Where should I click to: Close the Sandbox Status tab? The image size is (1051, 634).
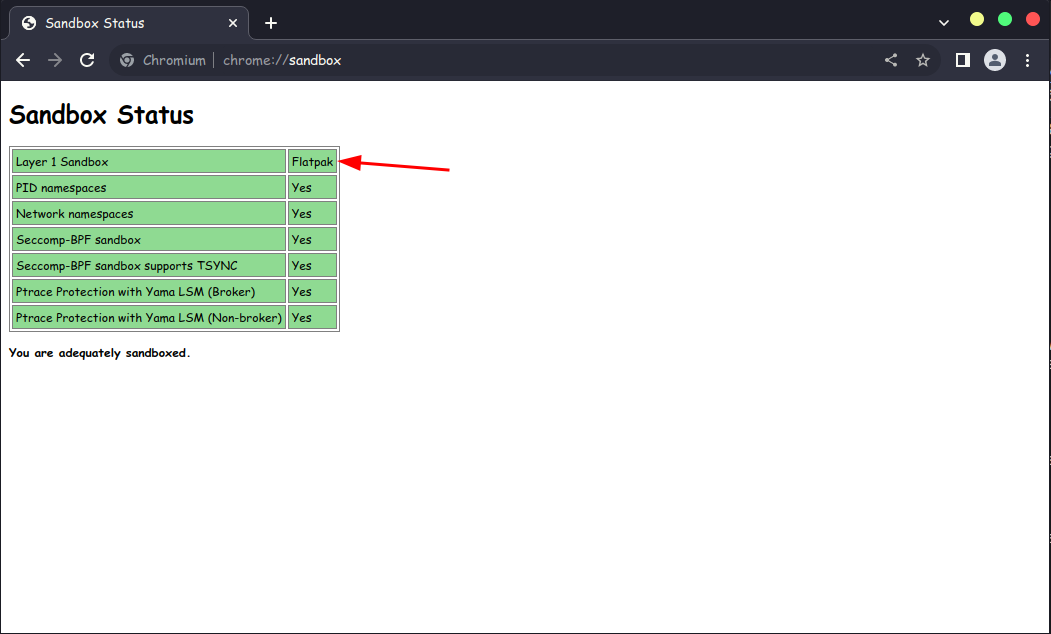[x=233, y=23]
